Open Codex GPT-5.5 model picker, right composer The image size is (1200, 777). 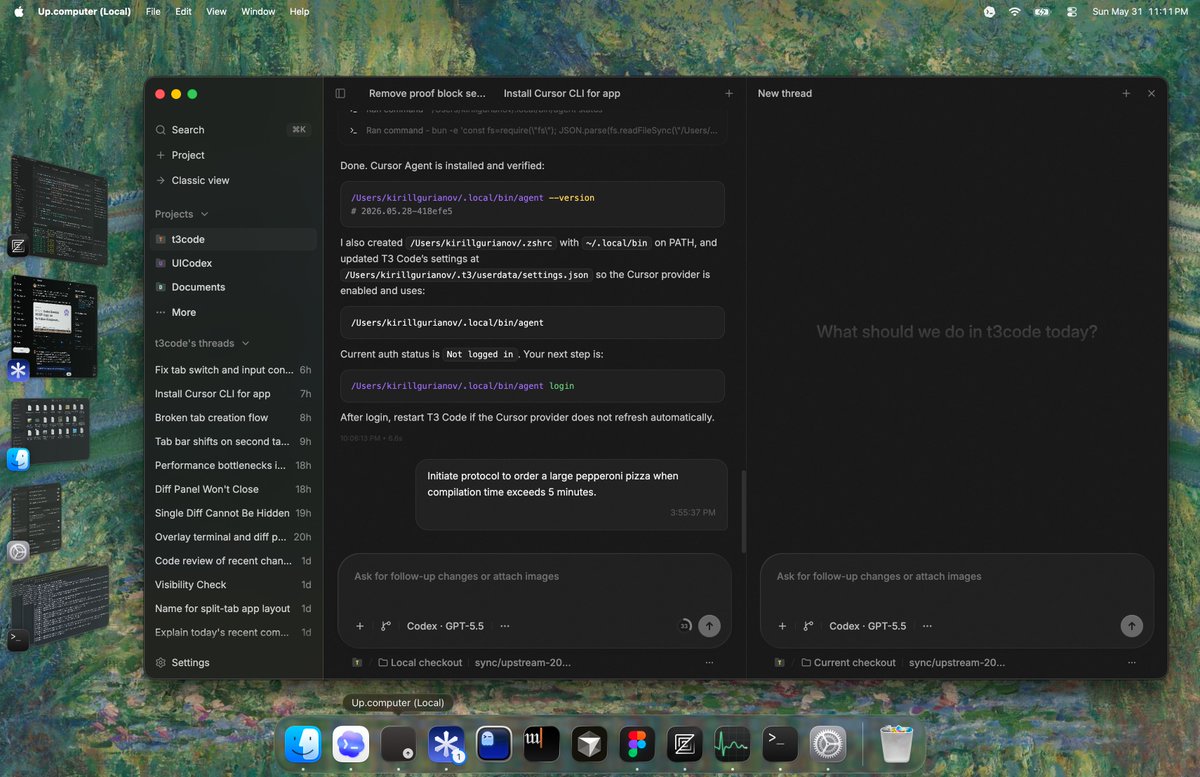click(x=868, y=626)
